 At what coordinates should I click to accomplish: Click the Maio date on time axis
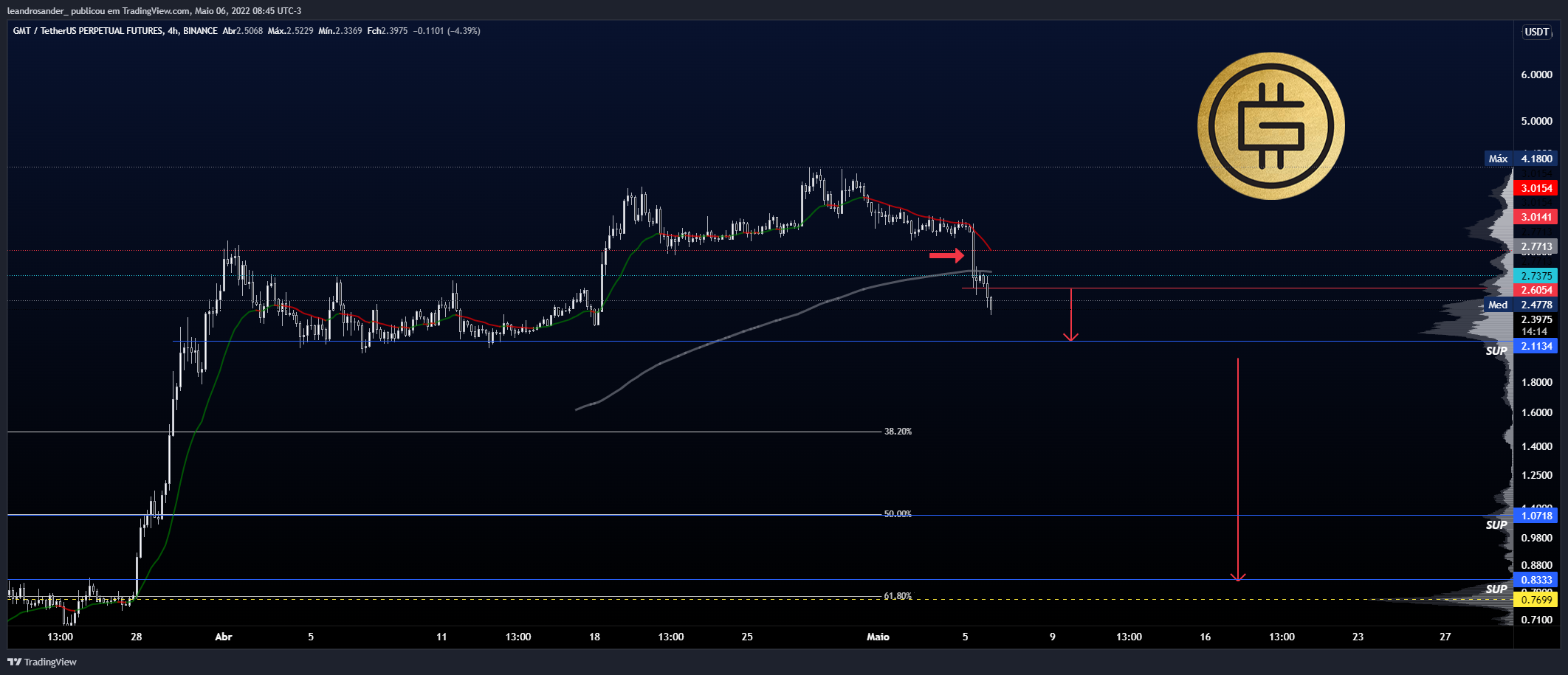coord(878,637)
